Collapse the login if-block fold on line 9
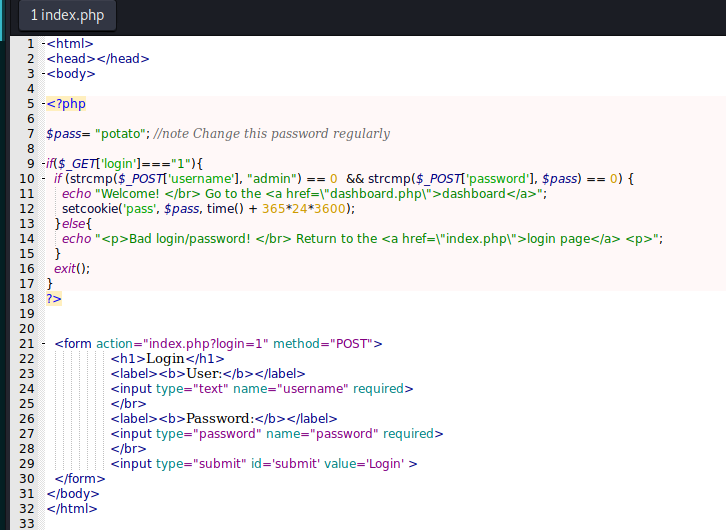 coord(43,164)
